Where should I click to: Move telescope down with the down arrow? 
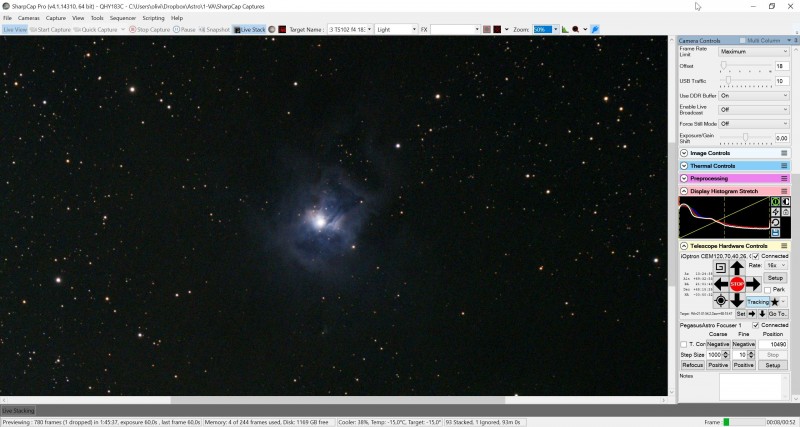click(x=737, y=300)
